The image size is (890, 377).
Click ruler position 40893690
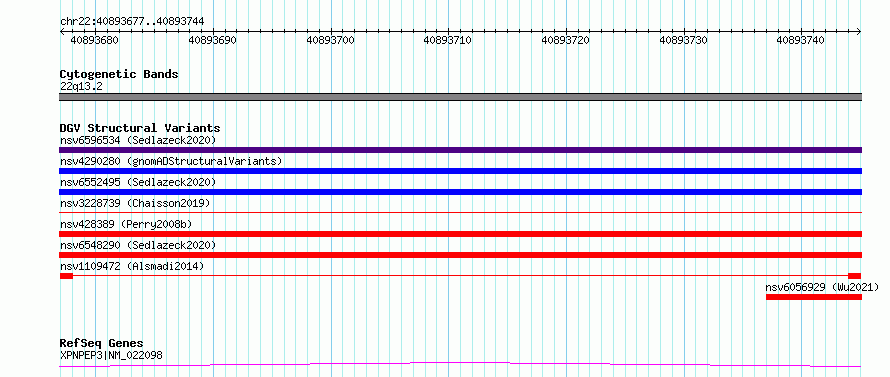point(212,40)
